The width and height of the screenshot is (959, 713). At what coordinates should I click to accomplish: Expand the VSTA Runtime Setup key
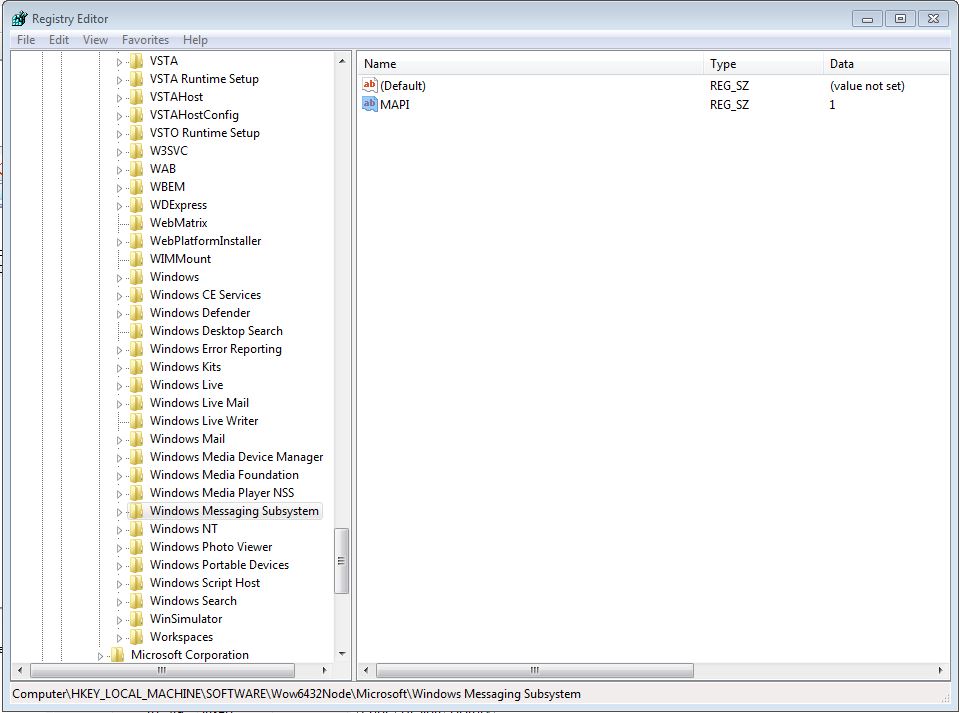point(119,80)
